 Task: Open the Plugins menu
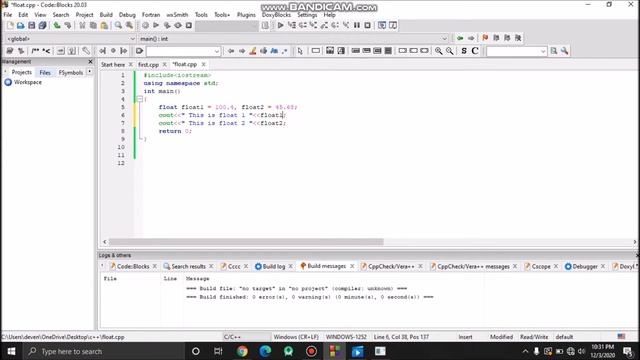[x=246, y=15]
